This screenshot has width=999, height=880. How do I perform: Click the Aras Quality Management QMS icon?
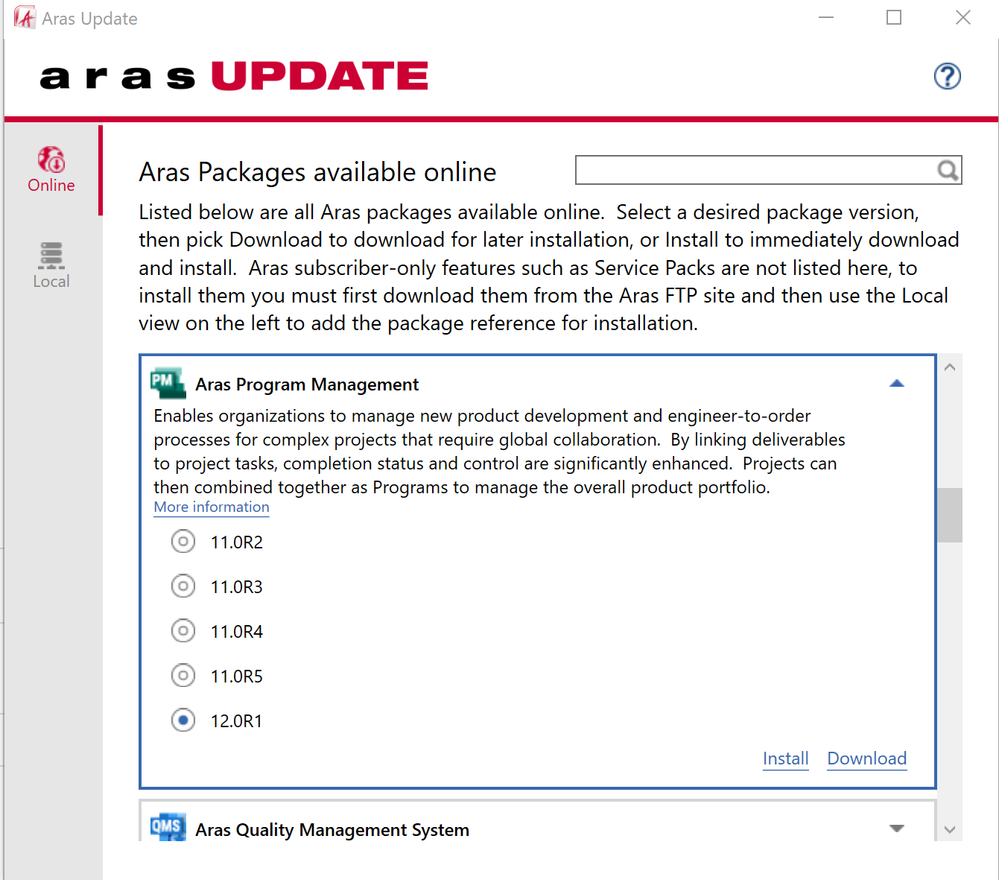[168, 829]
